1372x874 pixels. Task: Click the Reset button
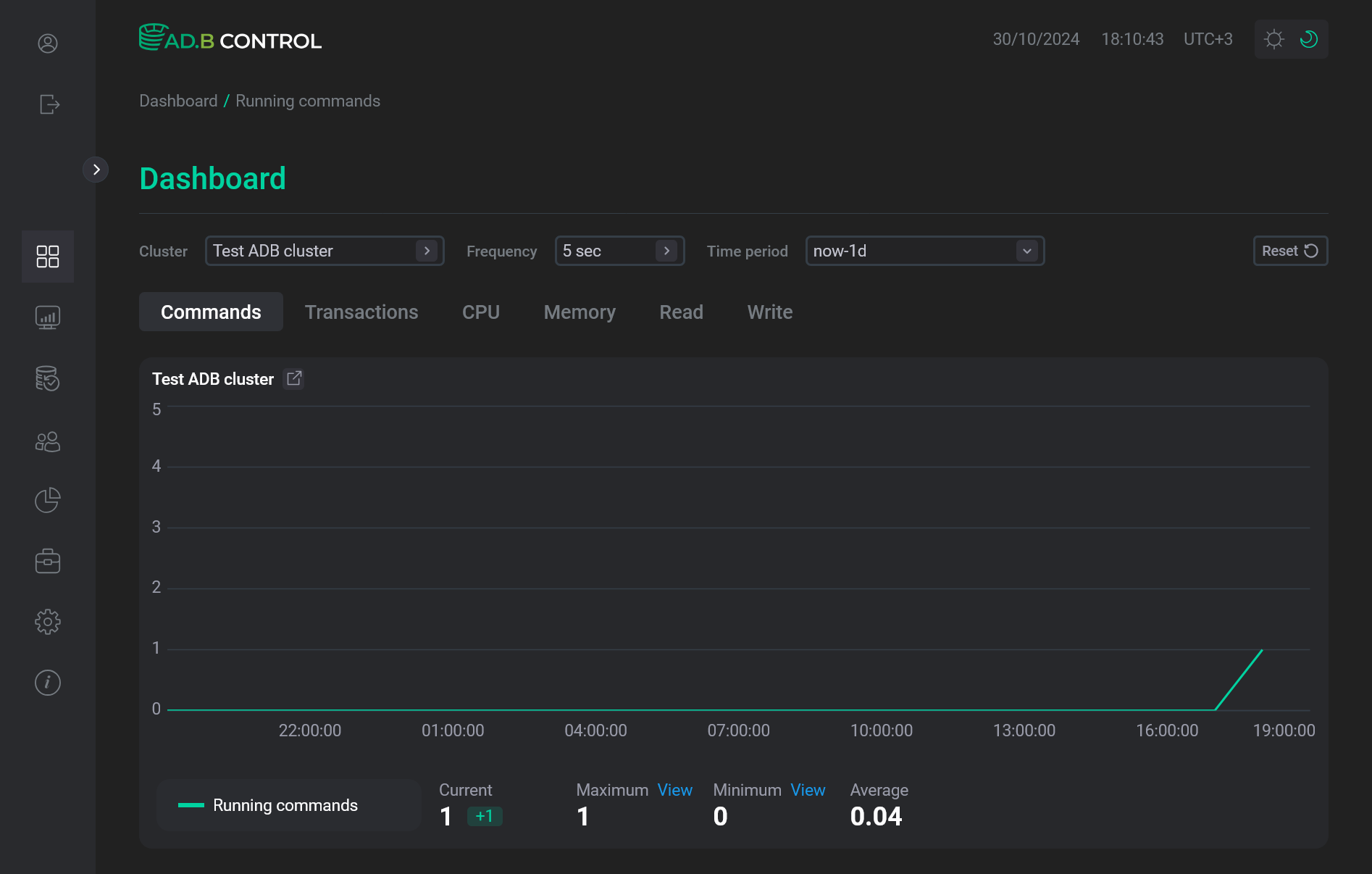coord(1290,251)
